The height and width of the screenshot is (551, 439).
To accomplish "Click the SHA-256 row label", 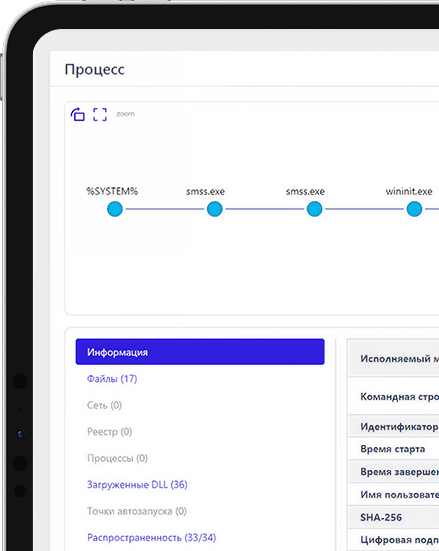I will pos(381,517).
